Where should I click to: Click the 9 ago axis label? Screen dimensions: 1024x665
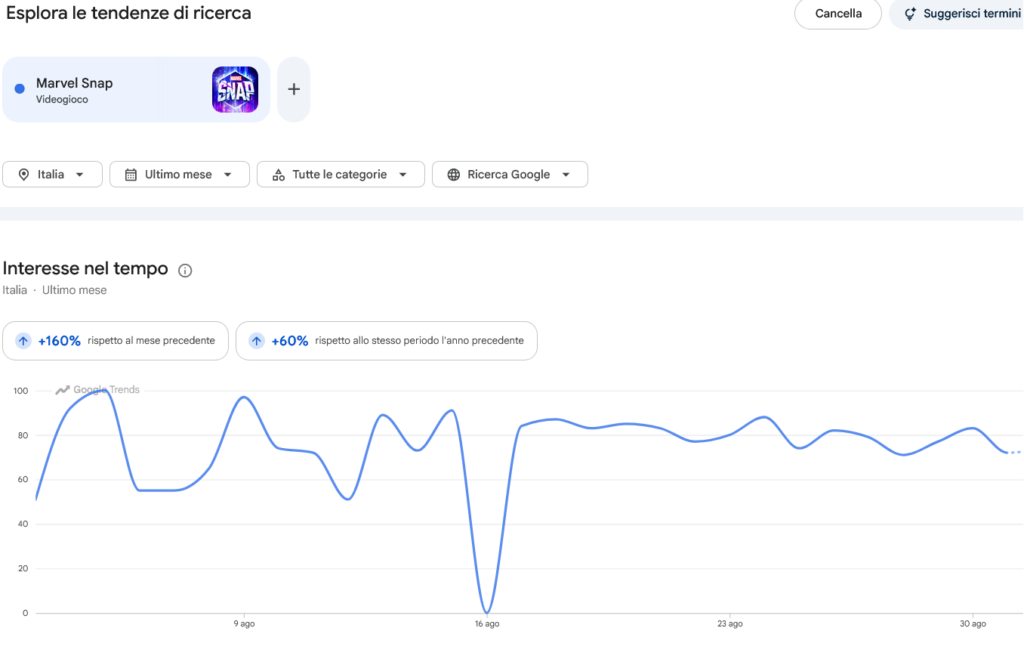coord(244,624)
